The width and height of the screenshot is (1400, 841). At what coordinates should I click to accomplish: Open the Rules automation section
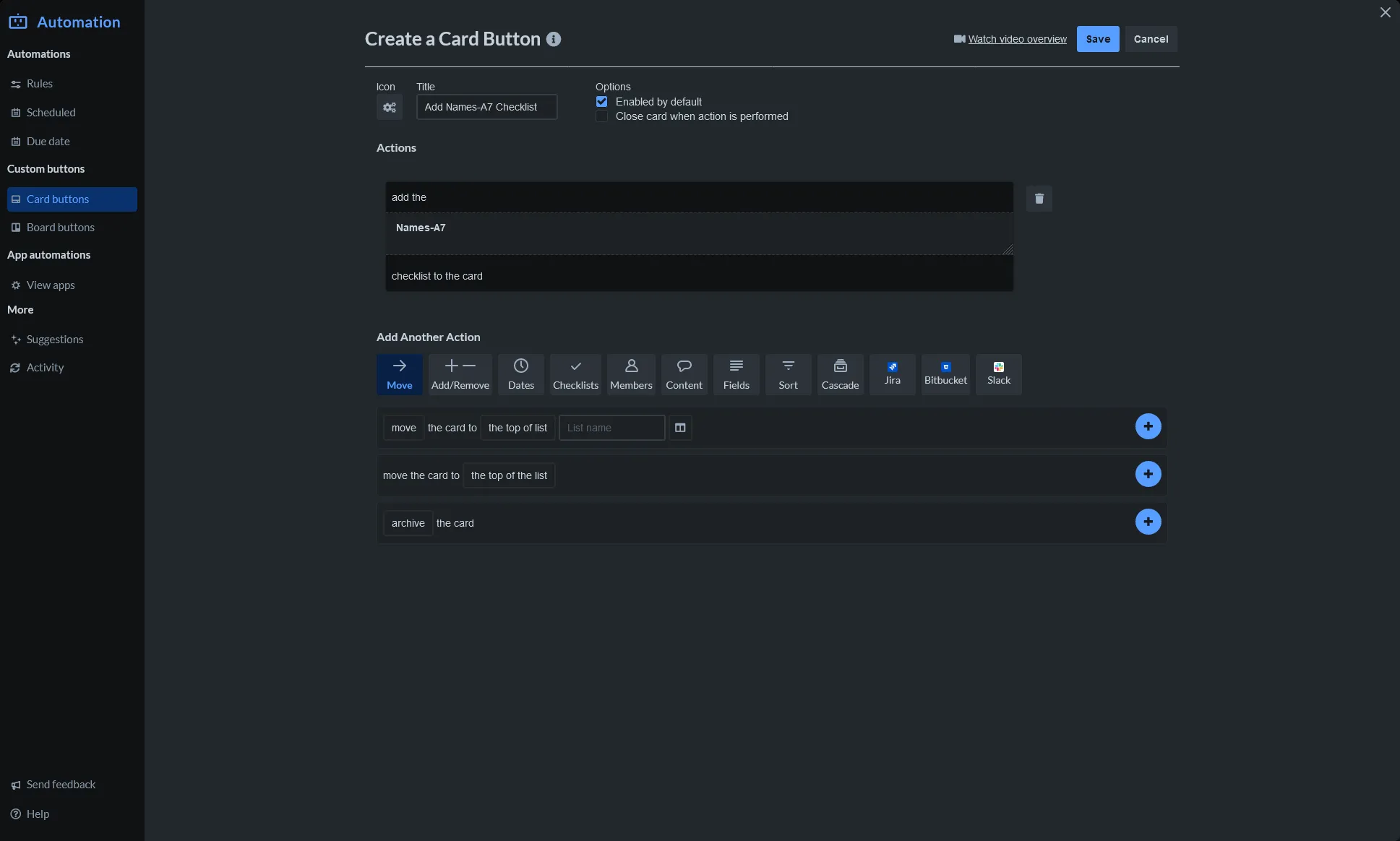[38, 83]
